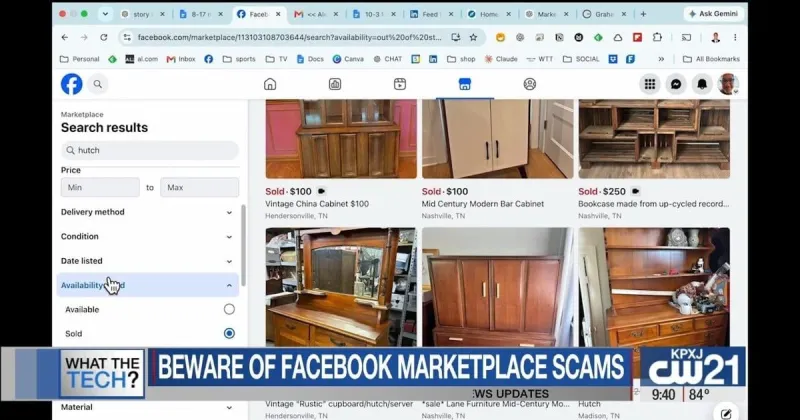Open the Chrome three-dot menu
The image size is (800, 420).
click(x=735, y=37)
